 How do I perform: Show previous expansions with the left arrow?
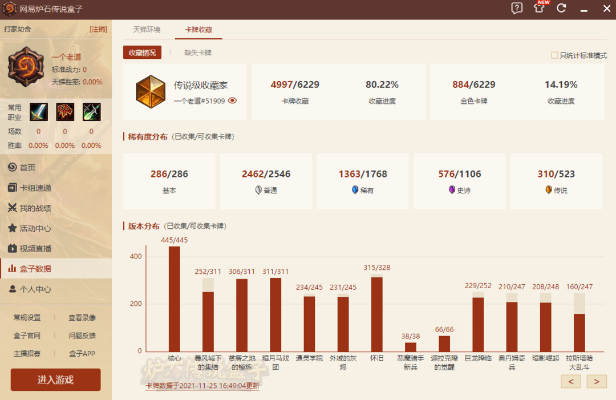click(570, 381)
